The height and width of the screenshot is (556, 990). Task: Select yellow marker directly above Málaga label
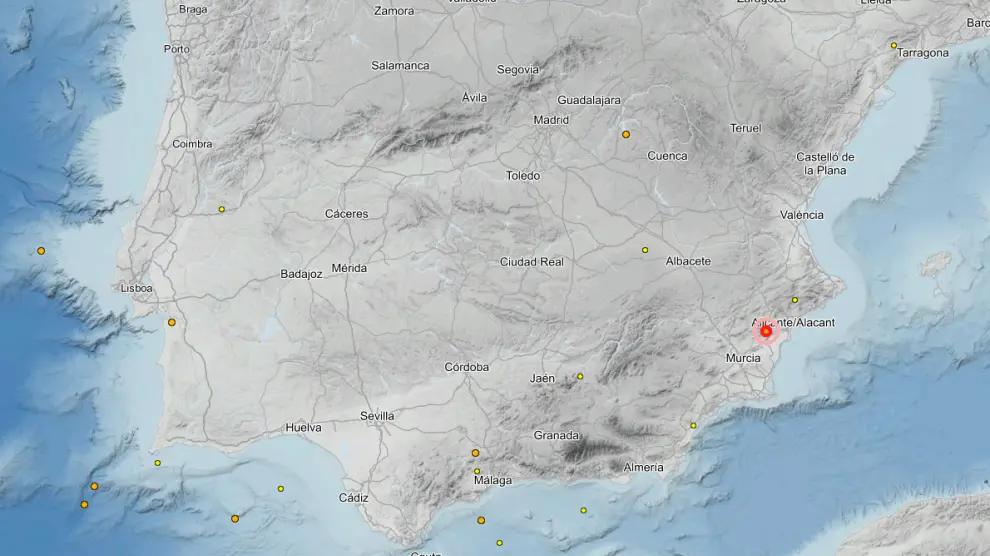(477, 471)
